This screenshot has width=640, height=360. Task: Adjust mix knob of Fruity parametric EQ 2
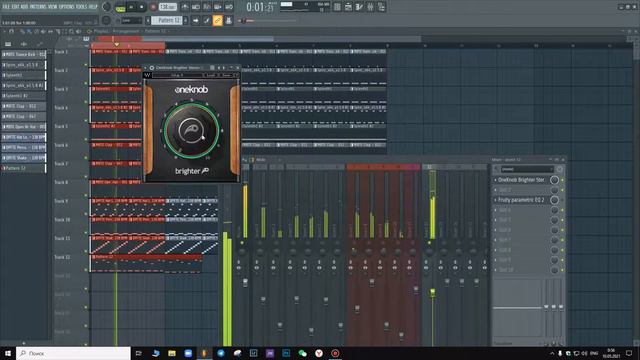tap(554, 200)
